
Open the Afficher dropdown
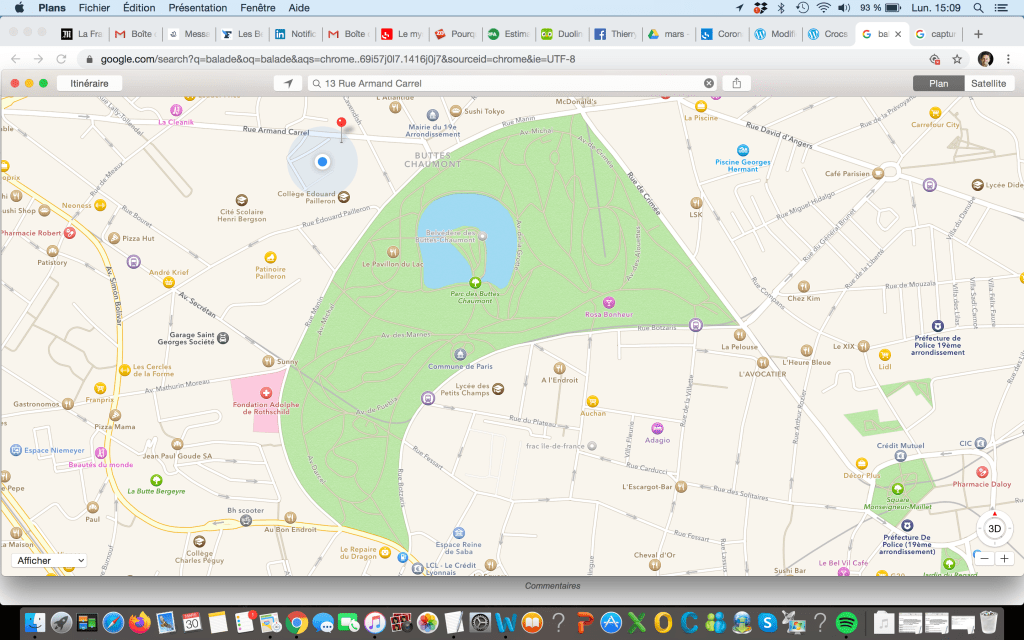(48, 561)
